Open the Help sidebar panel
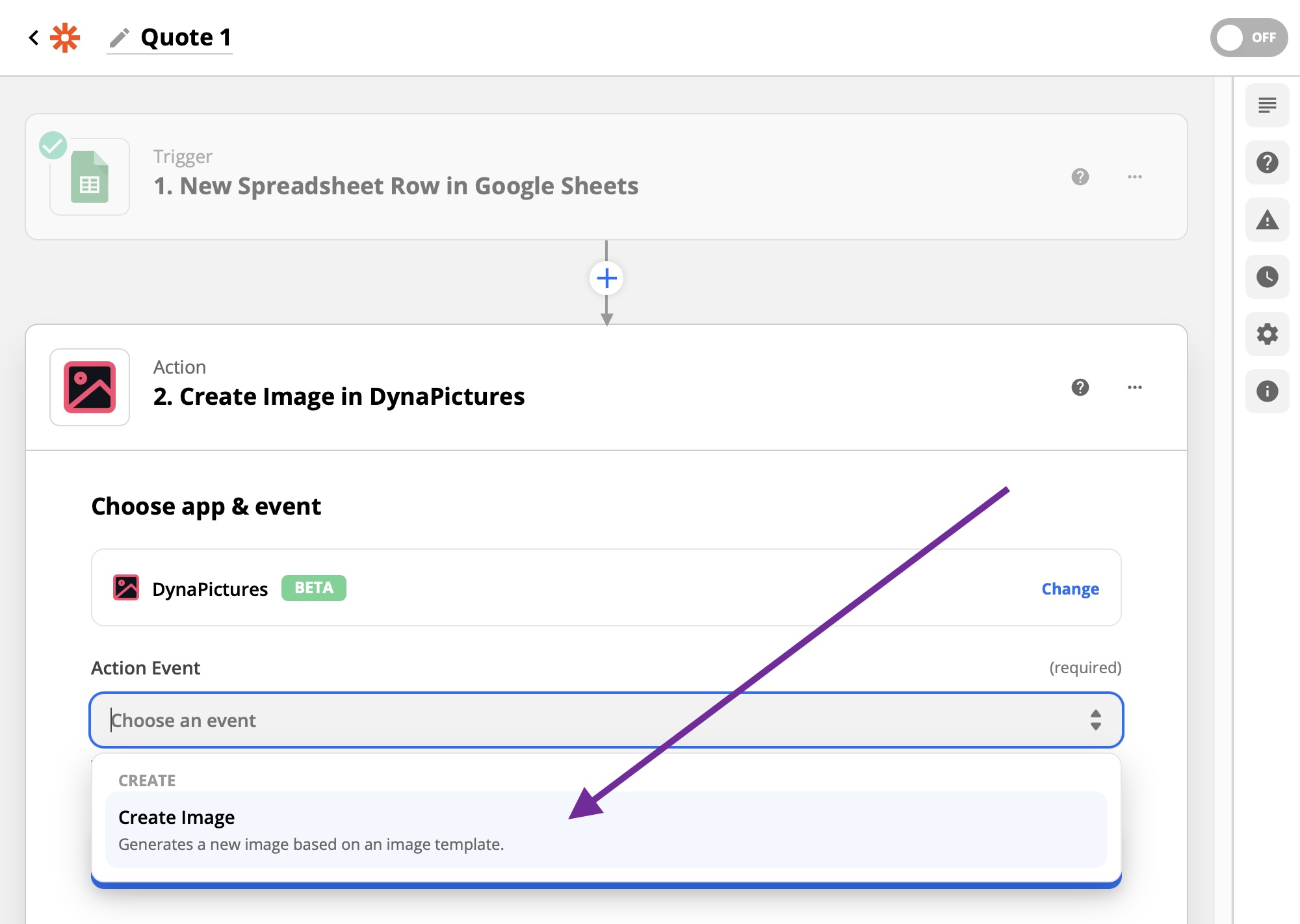This screenshot has width=1300, height=924. [1267, 163]
